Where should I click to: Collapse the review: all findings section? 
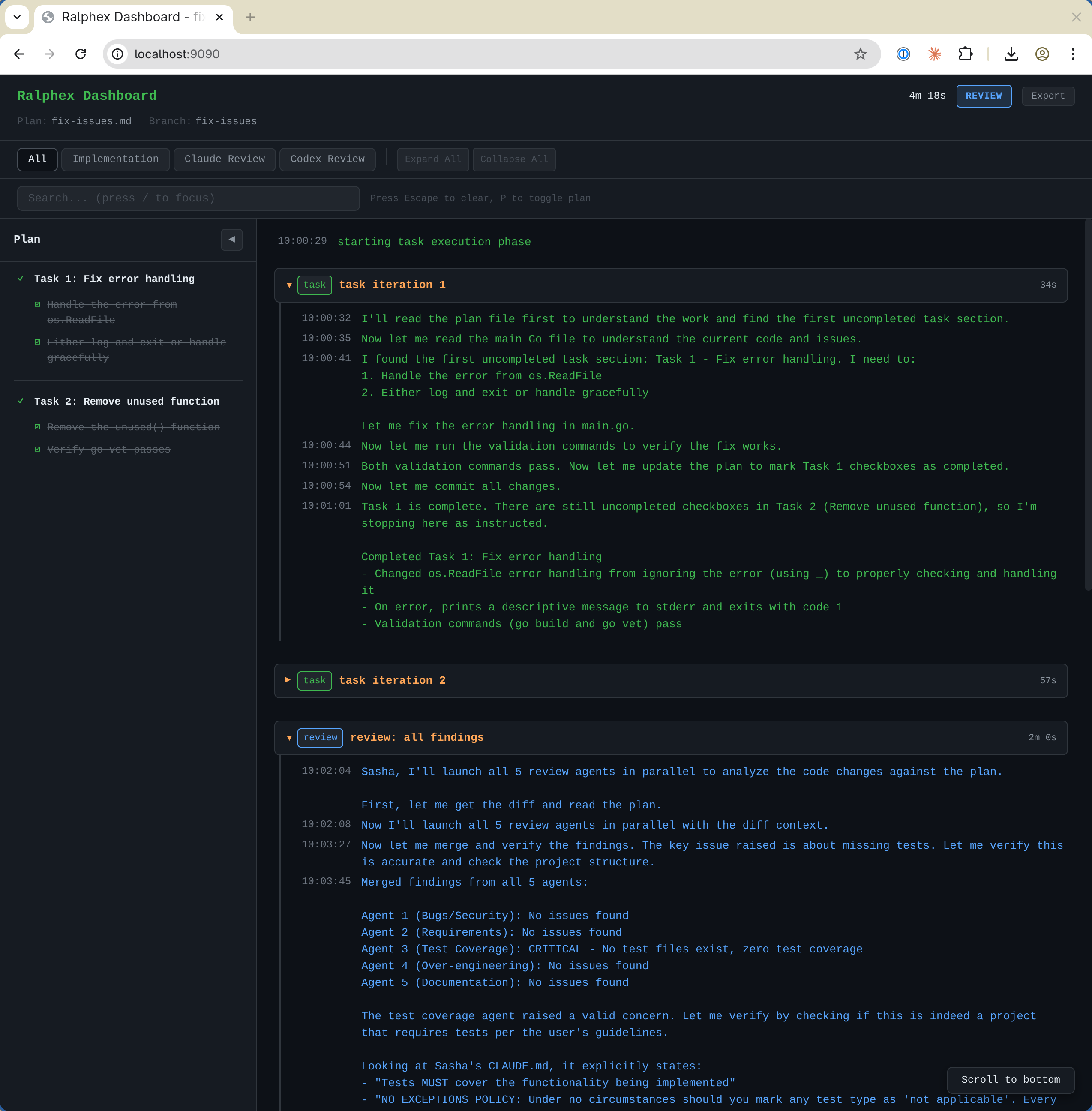(288, 738)
